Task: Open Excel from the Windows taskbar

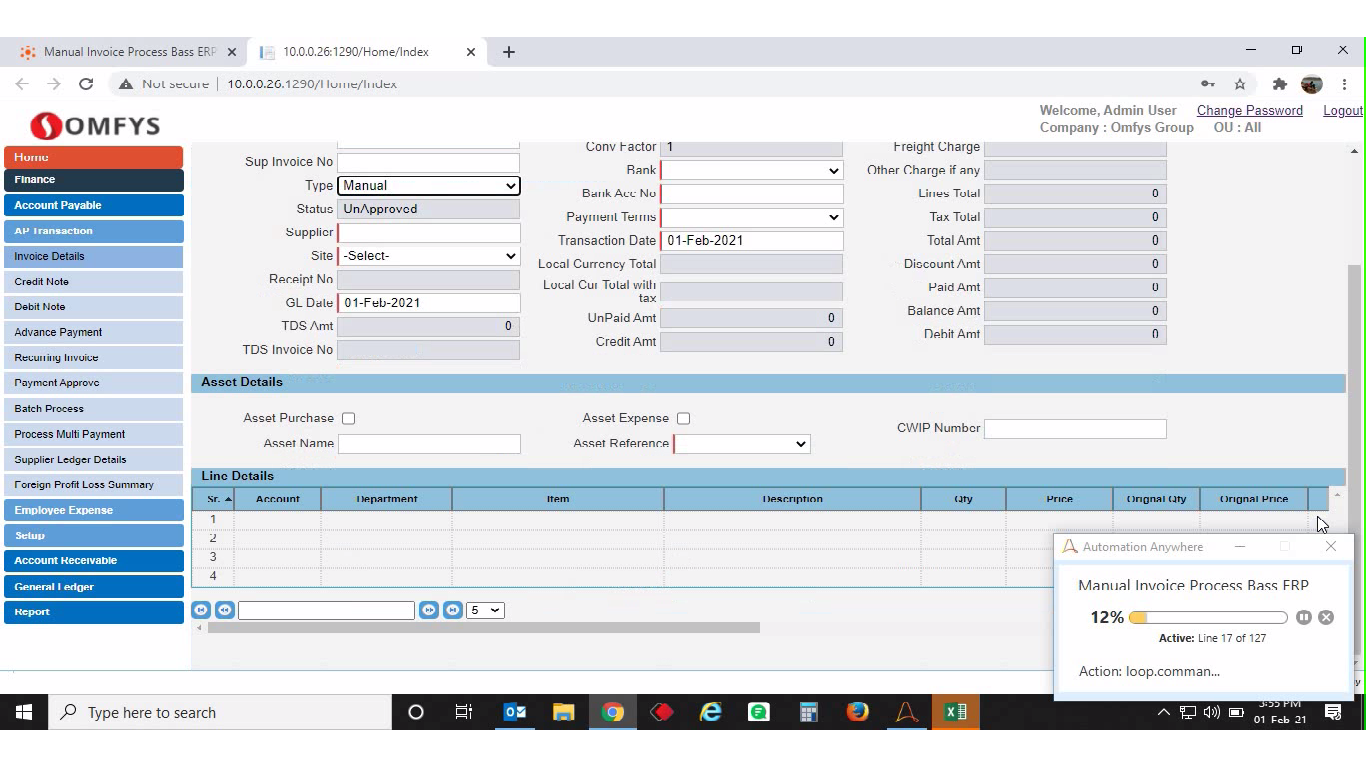Action: tap(955, 712)
